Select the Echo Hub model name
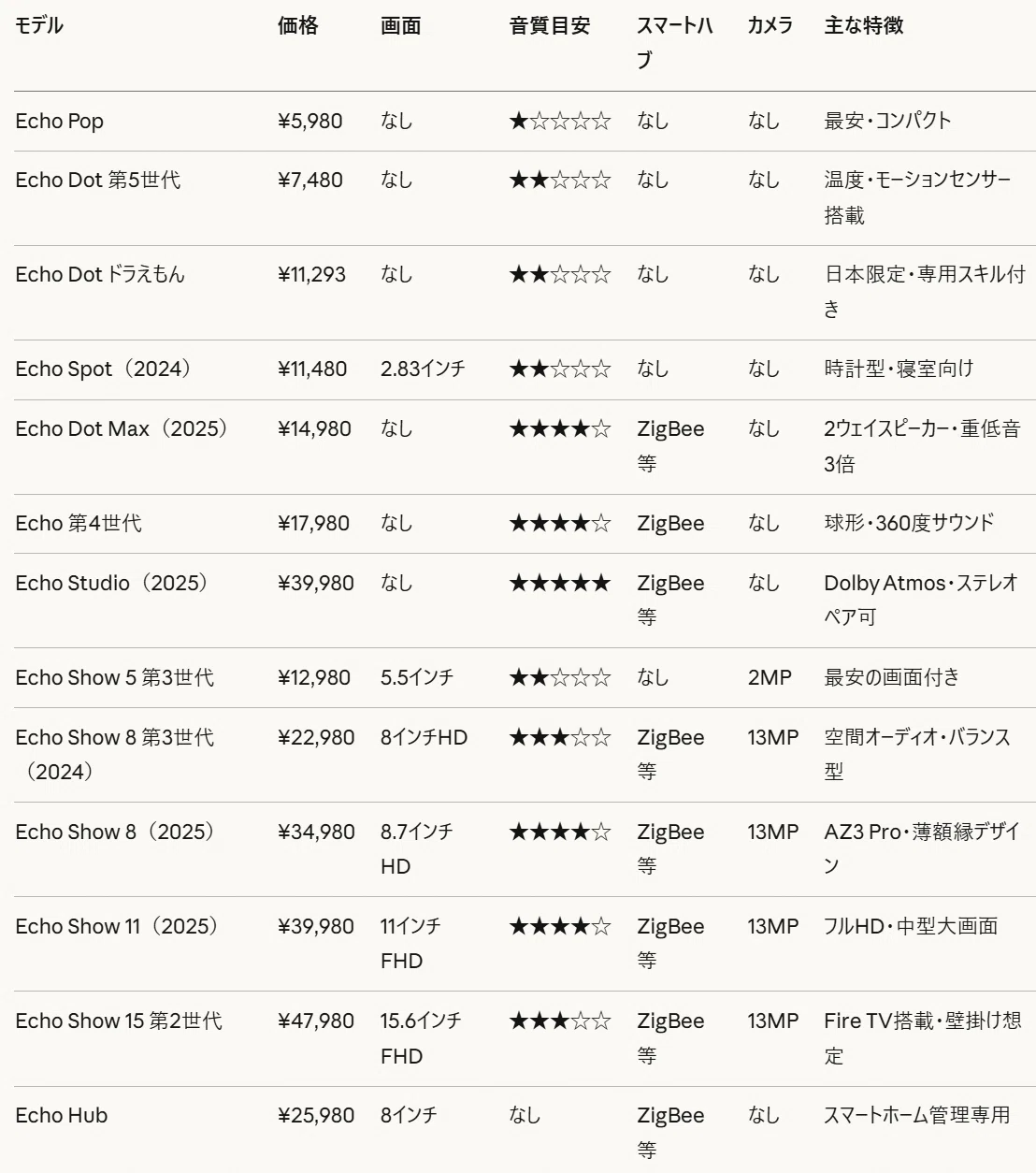This screenshot has height=1173, width=1036. (62, 1116)
